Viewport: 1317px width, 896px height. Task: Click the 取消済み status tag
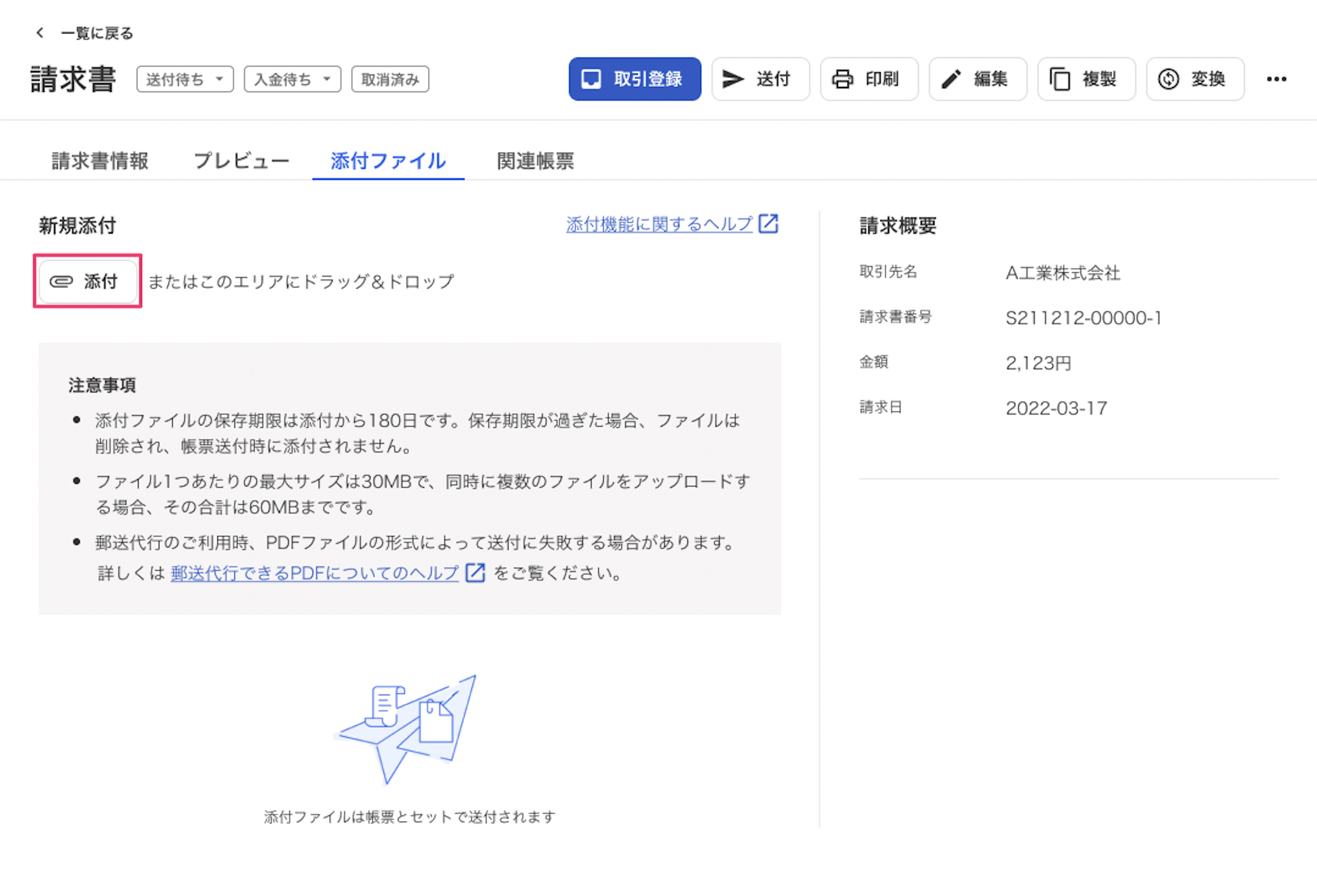click(390, 79)
